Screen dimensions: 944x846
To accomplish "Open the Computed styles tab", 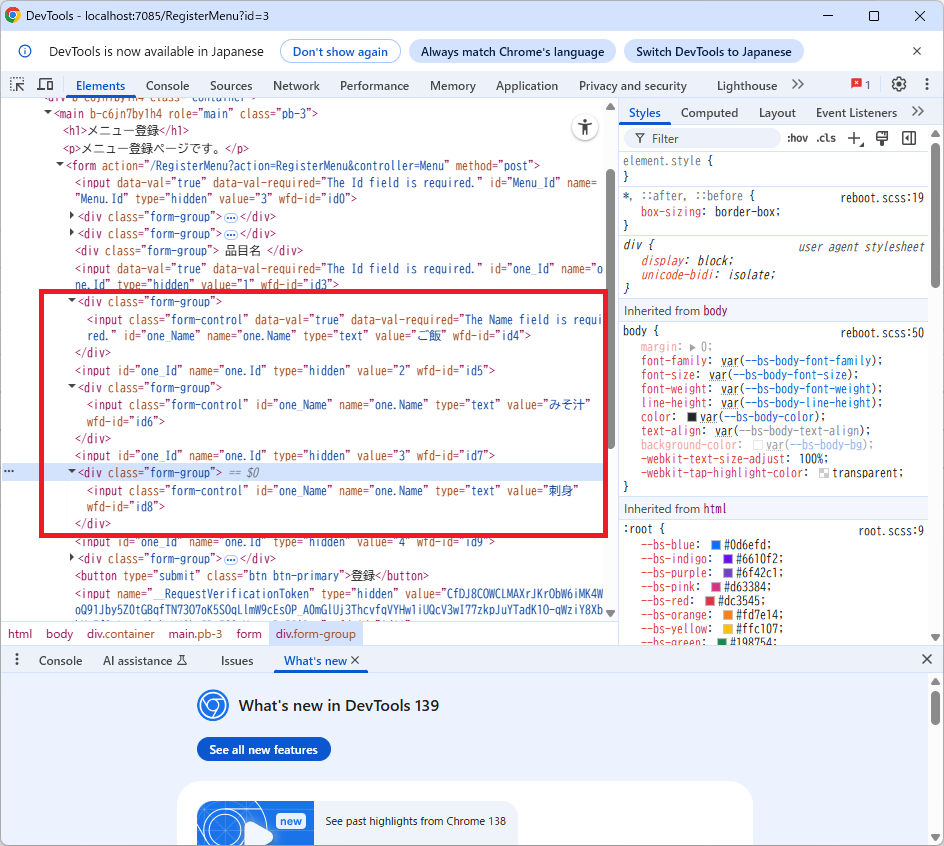I will [x=709, y=113].
